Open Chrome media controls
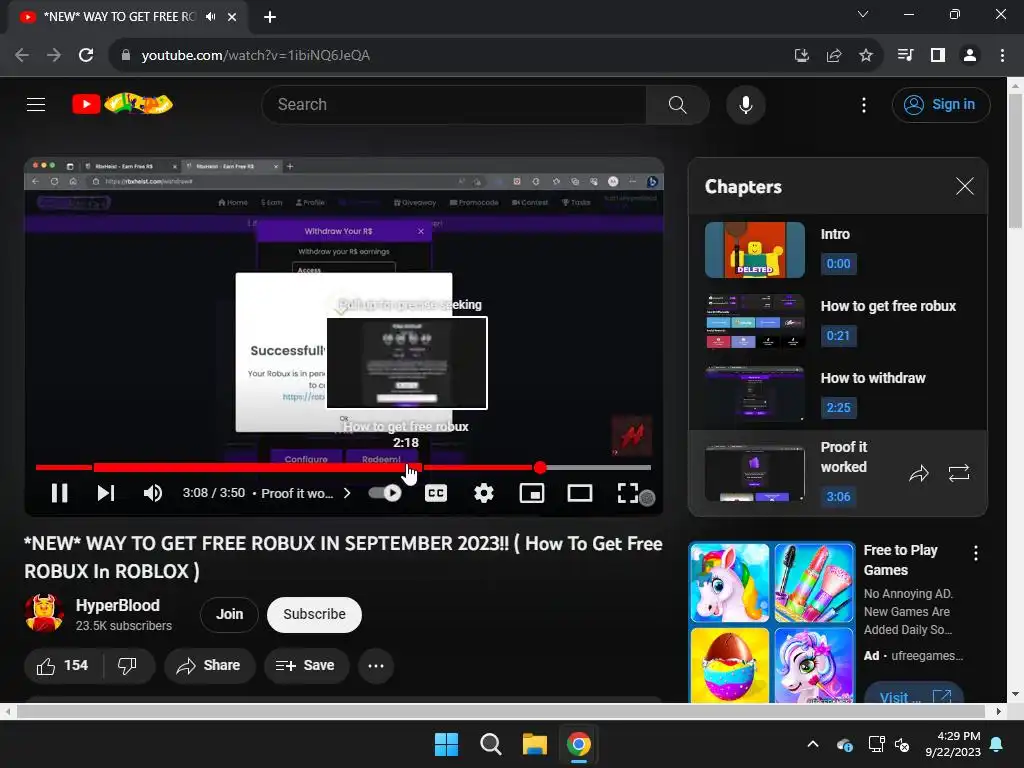This screenshot has width=1024, height=768. (x=905, y=55)
